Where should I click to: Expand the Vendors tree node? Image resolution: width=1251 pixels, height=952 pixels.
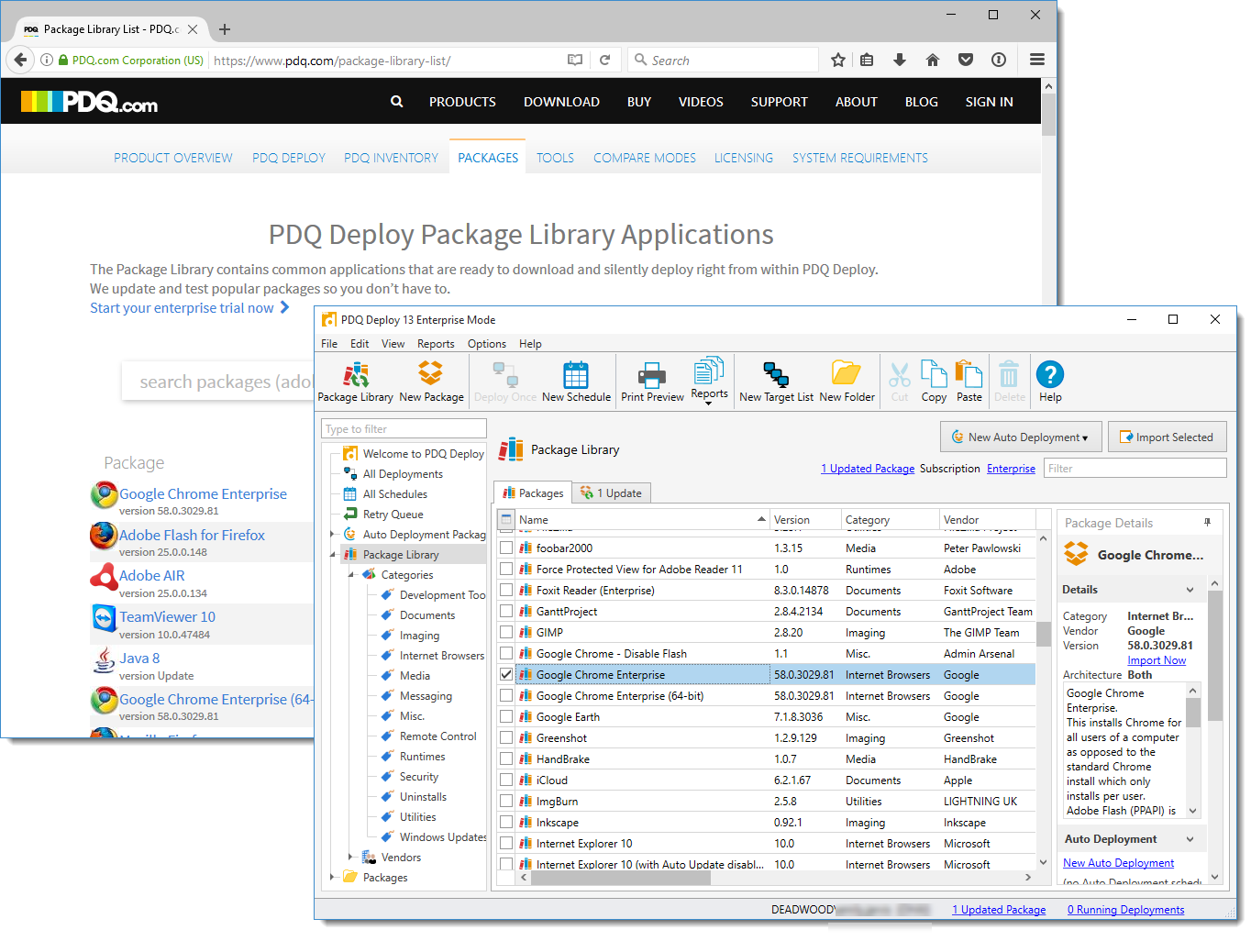(350, 857)
